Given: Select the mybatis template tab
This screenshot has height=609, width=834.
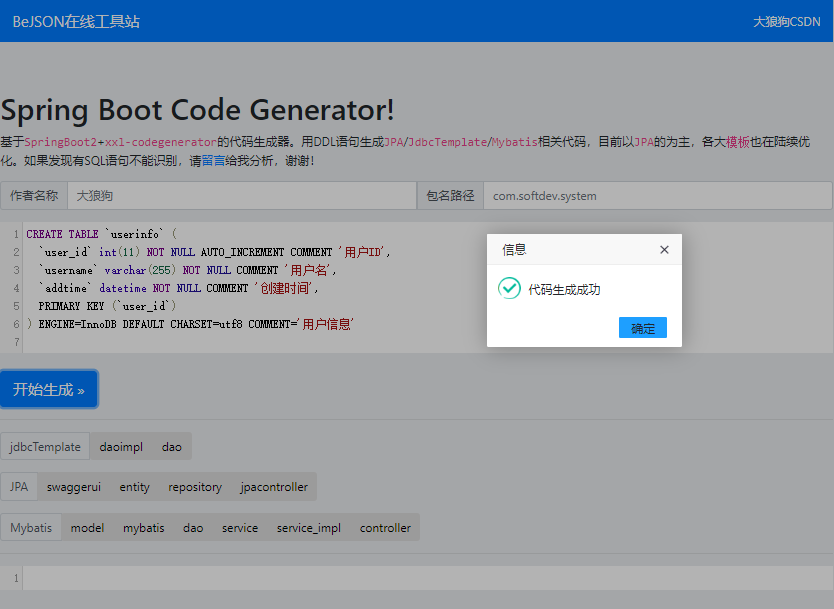Looking at the screenshot, I should click(x=144, y=527).
